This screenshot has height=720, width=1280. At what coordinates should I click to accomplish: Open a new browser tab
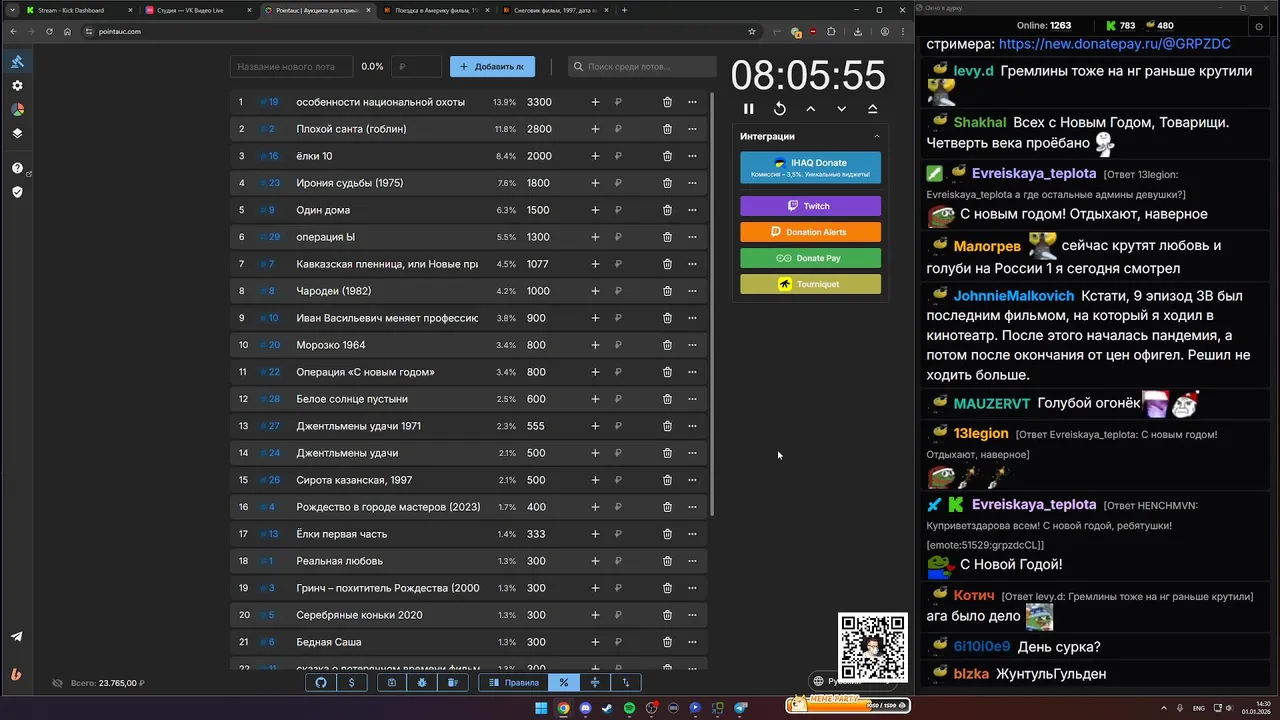[625, 10]
